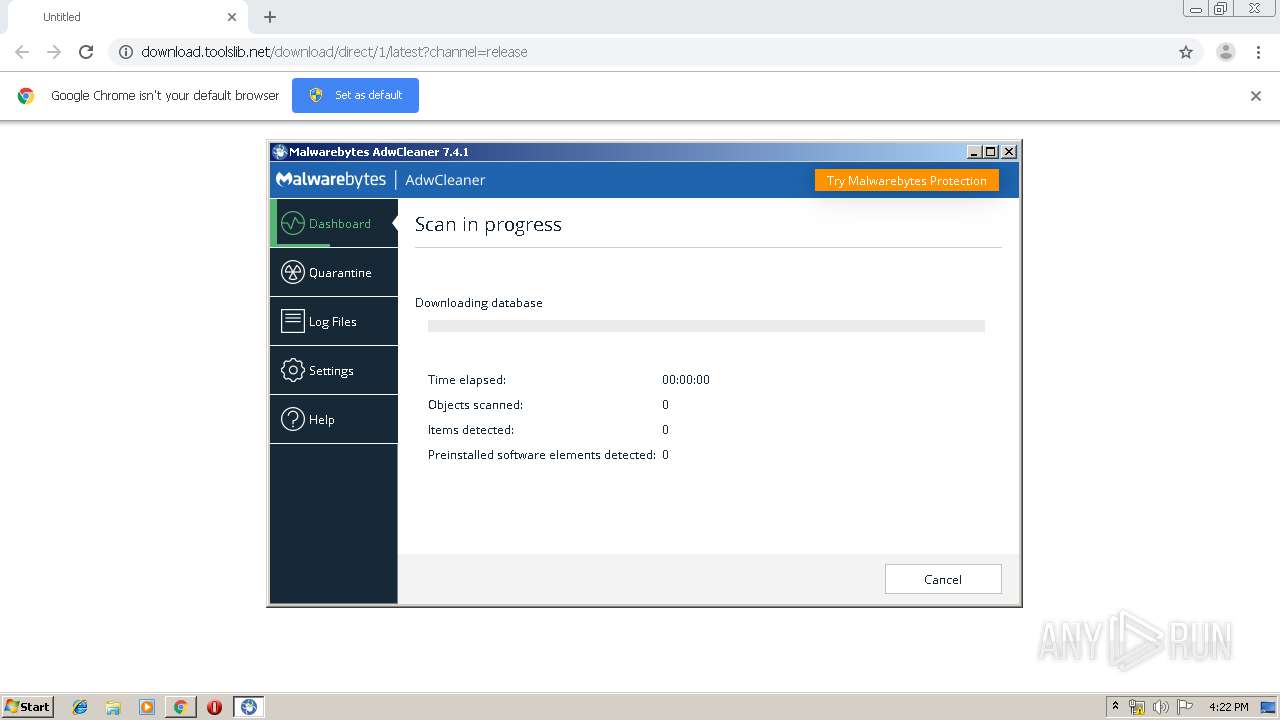This screenshot has height=720, width=1280.
Task: Open the Help section
Action: pos(334,419)
